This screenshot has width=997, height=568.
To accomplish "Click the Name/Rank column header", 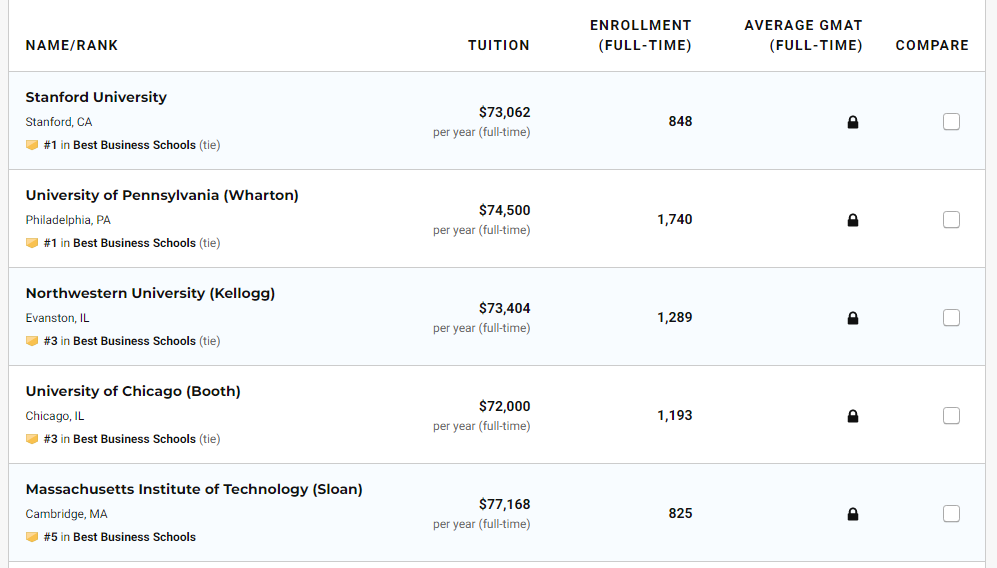I will pos(72,45).
